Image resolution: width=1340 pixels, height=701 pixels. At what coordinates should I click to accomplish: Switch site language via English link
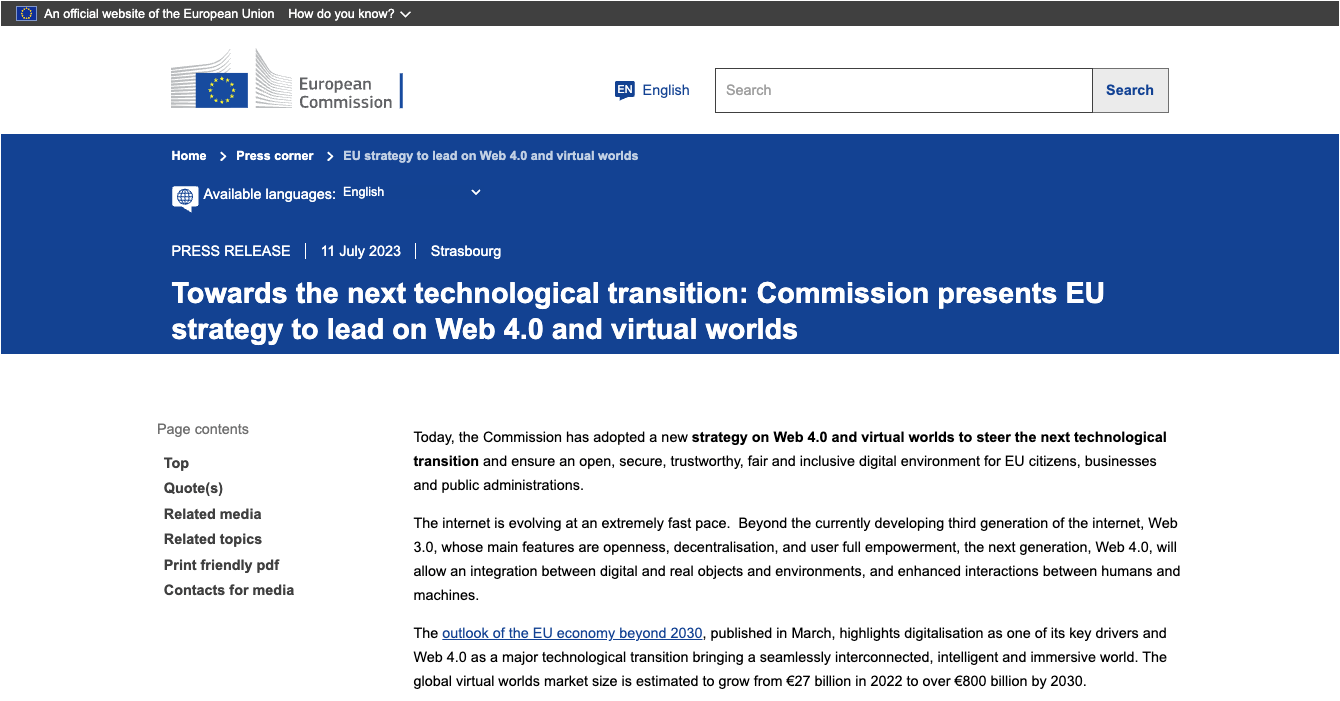(666, 90)
